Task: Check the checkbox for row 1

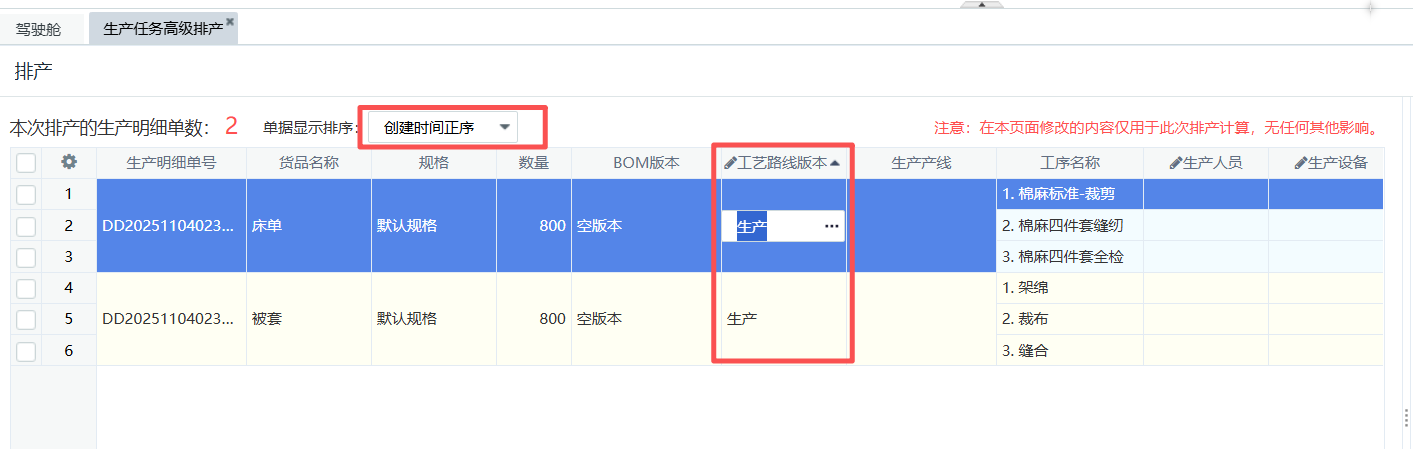Action: point(26,194)
